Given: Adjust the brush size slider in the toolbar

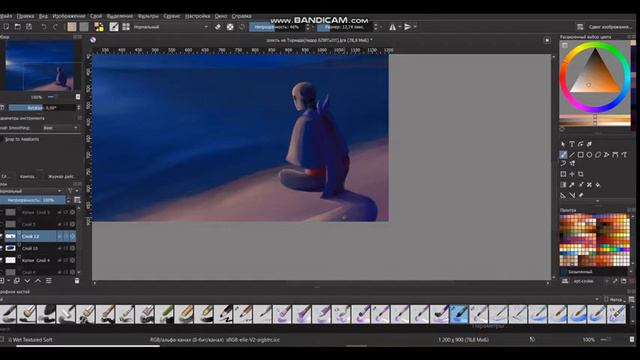Looking at the screenshot, I should coord(345,27).
